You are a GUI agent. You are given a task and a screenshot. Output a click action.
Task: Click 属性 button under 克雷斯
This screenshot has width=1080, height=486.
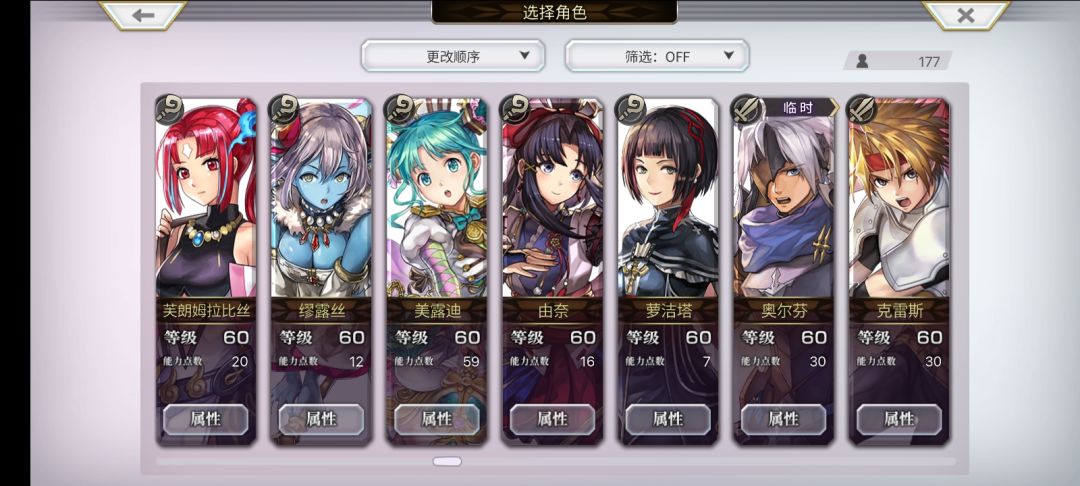(900, 419)
